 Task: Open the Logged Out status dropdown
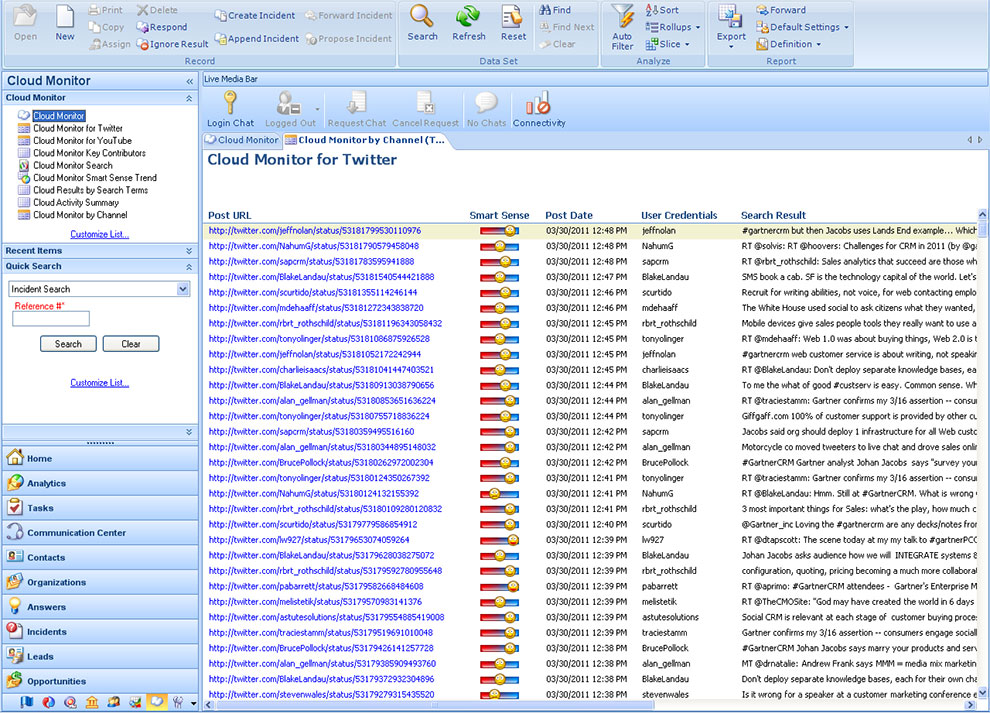[x=317, y=109]
